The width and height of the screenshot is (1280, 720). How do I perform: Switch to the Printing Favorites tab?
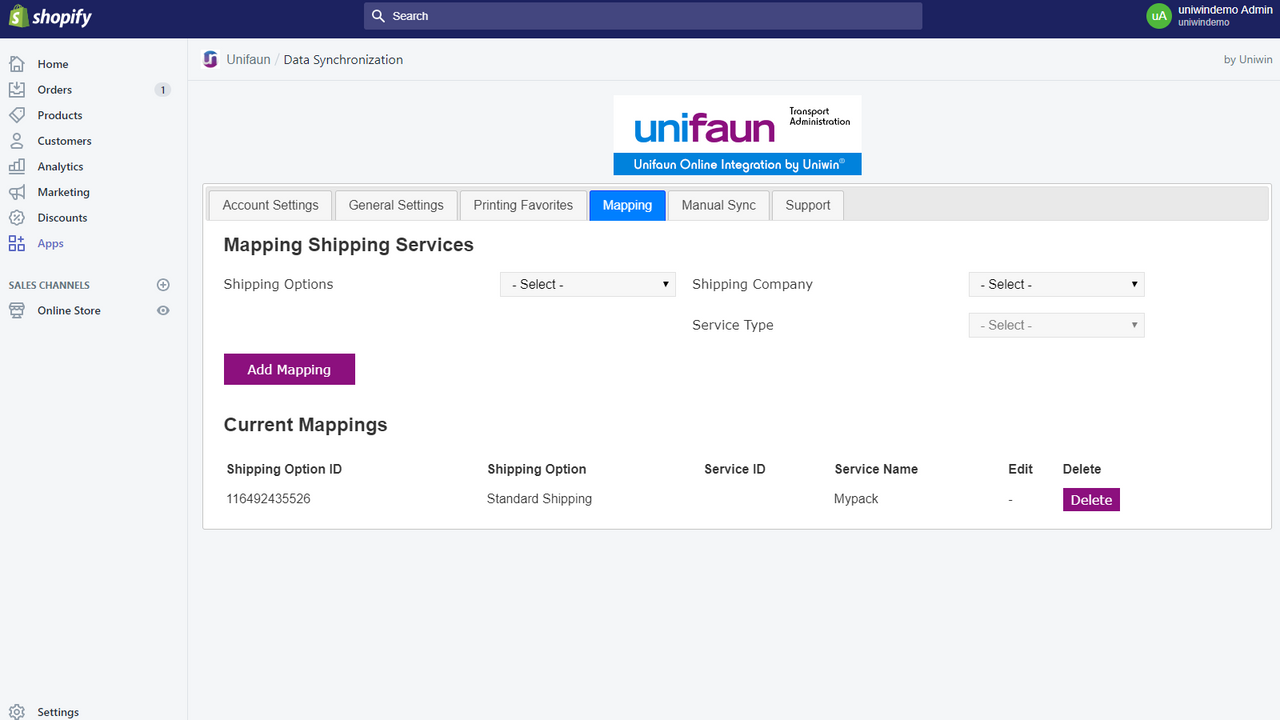click(523, 205)
